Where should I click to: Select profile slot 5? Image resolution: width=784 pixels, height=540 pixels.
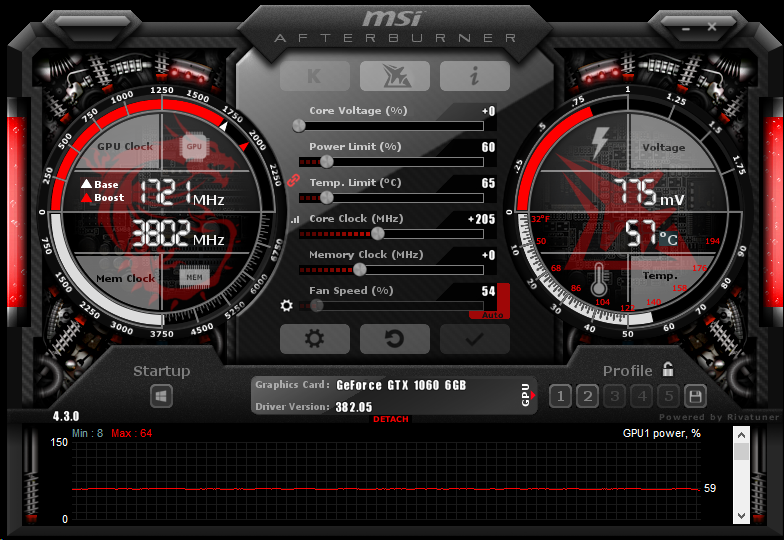[x=669, y=396]
